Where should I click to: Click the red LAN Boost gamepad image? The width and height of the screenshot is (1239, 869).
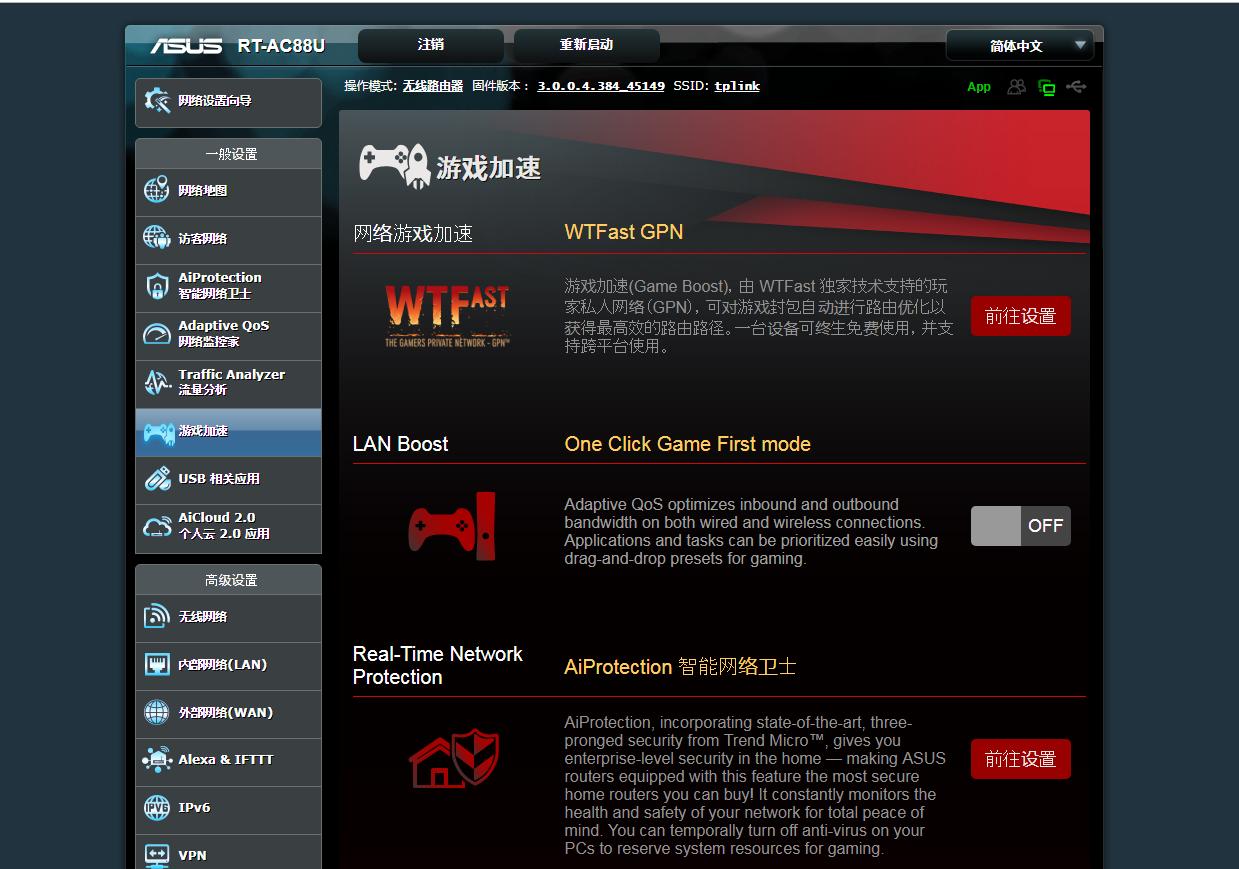452,527
